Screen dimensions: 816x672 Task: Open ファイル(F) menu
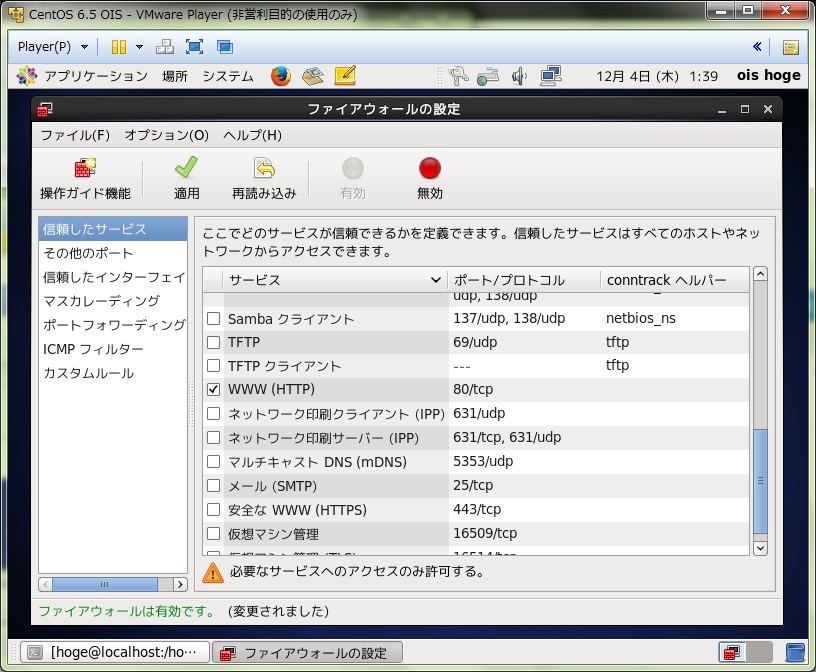coord(75,135)
